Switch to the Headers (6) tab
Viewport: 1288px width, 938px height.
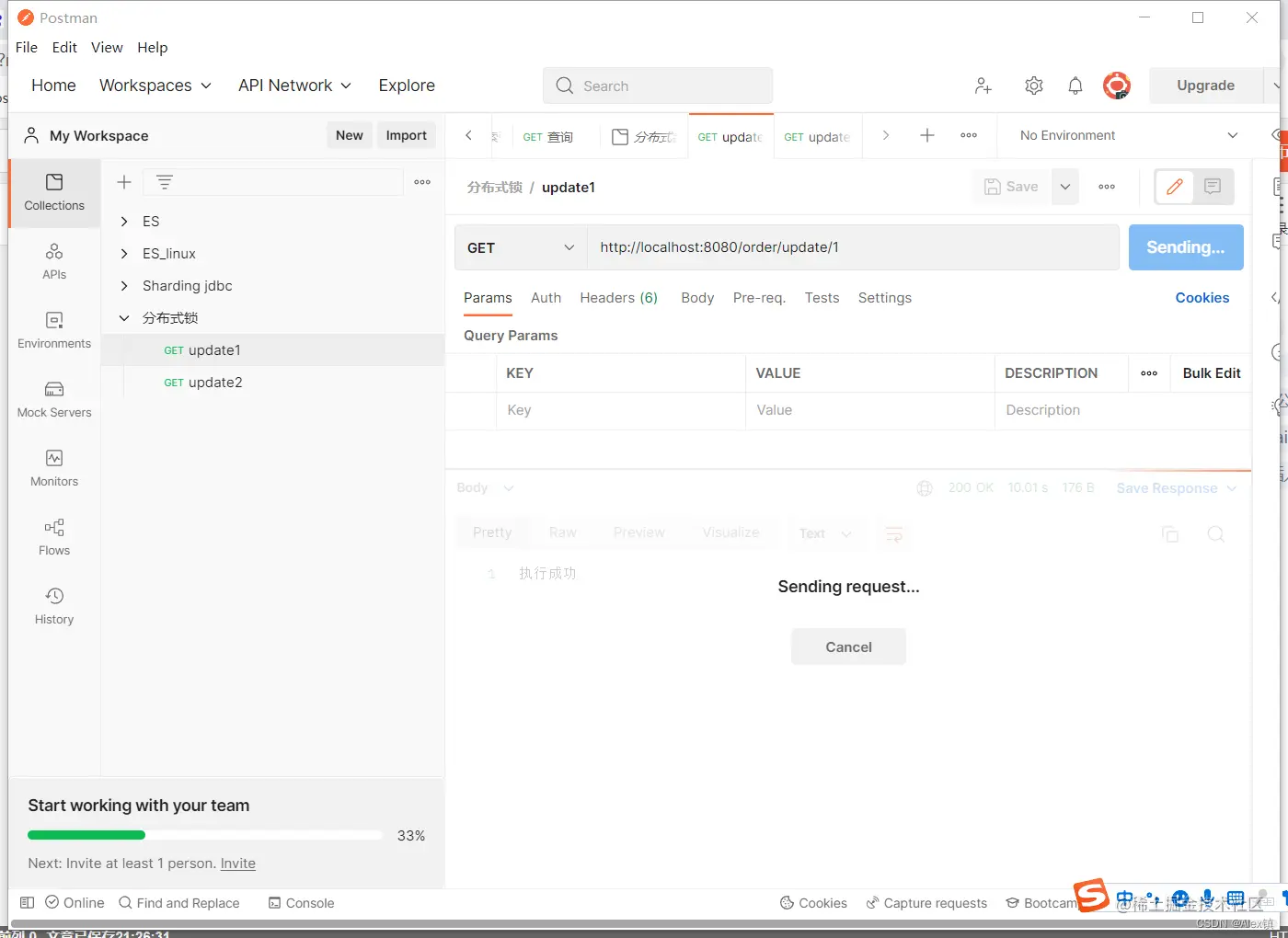[619, 298]
